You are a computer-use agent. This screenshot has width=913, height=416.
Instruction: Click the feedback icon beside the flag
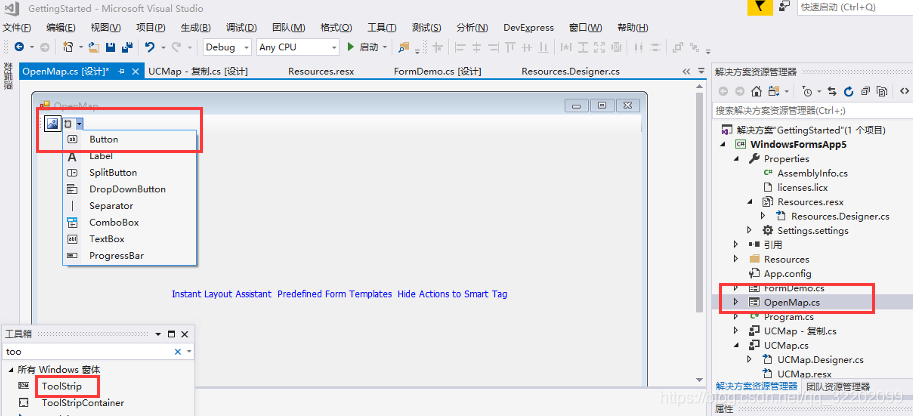point(785,6)
